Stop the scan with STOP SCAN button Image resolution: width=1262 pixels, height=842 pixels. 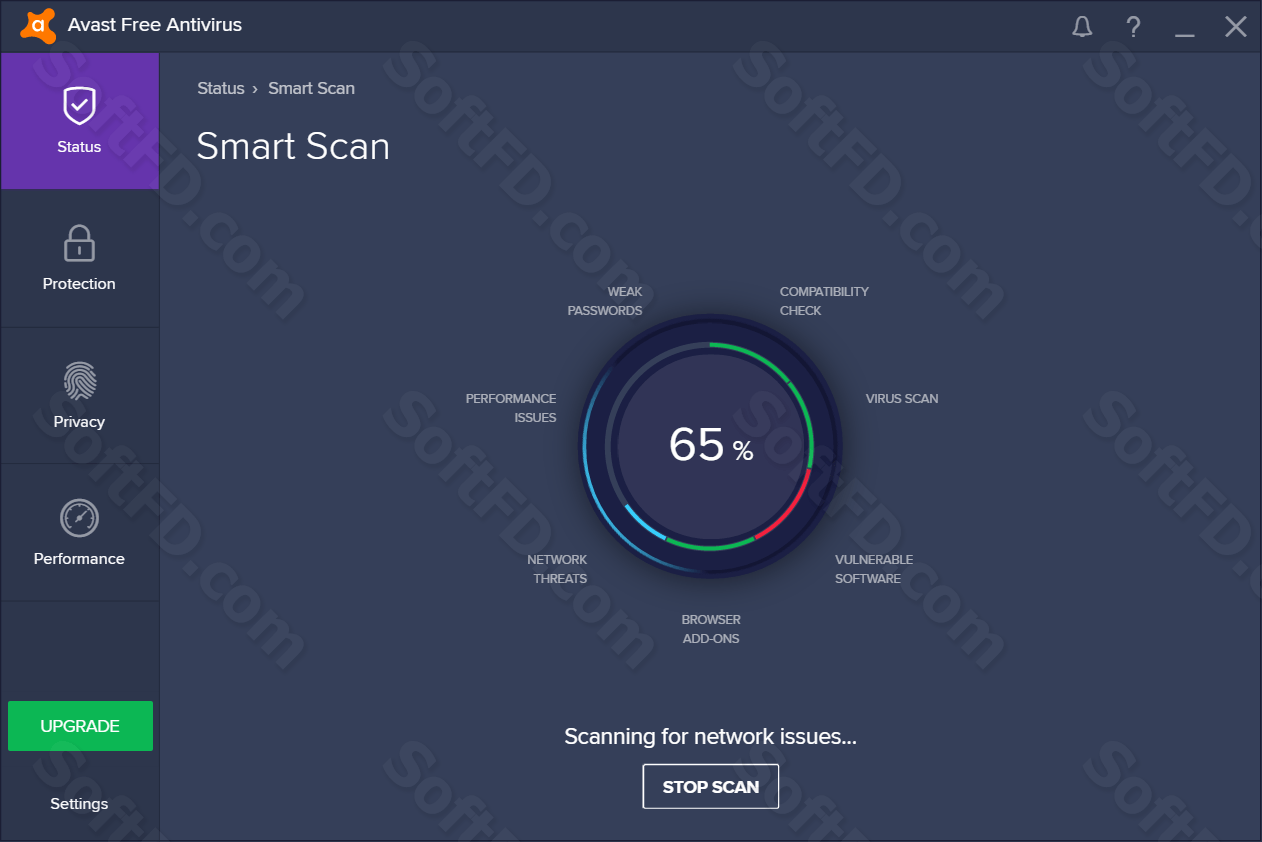(711, 787)
